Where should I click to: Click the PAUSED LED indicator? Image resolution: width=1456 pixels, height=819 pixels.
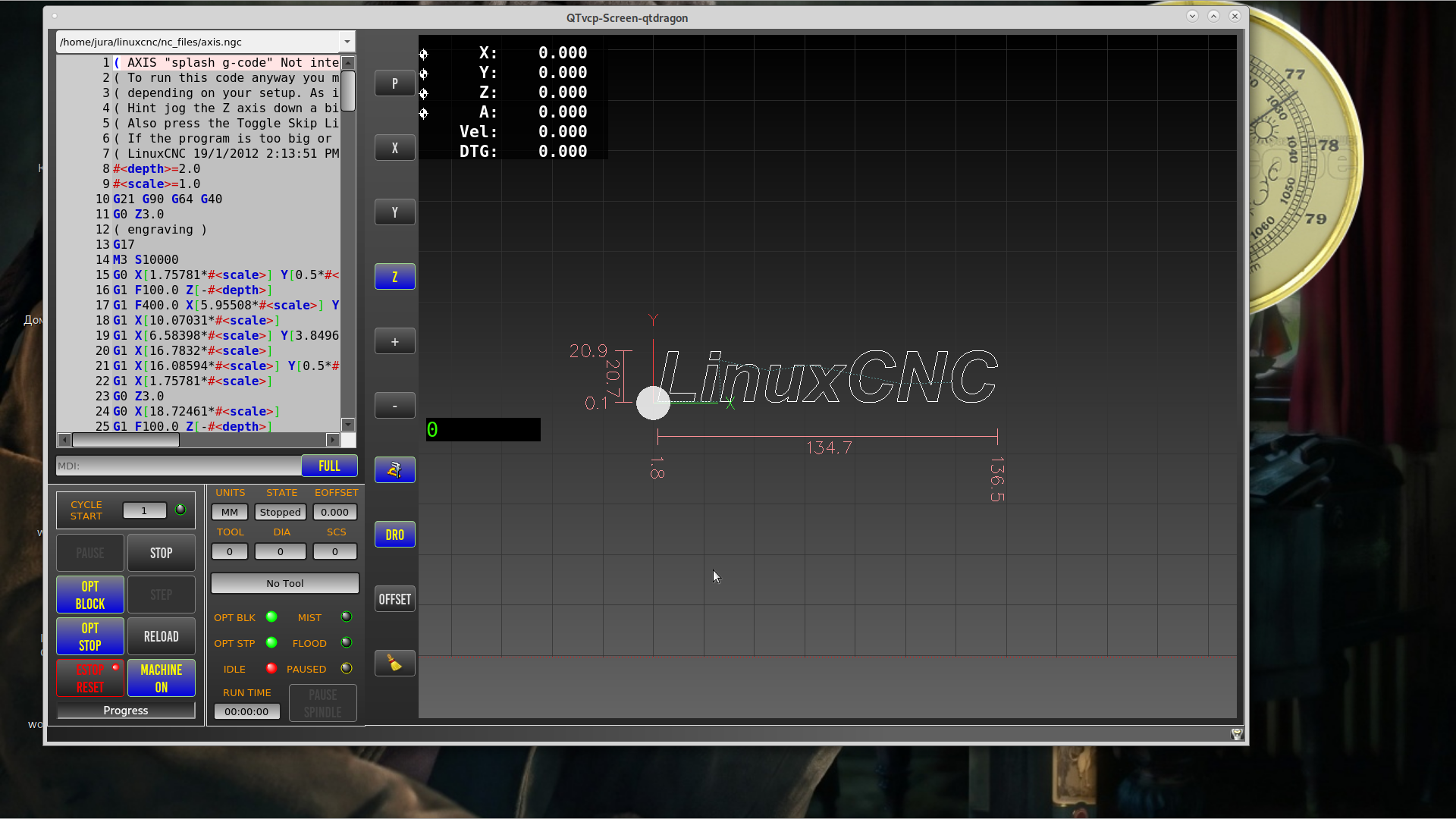click(x=347, y=669)
